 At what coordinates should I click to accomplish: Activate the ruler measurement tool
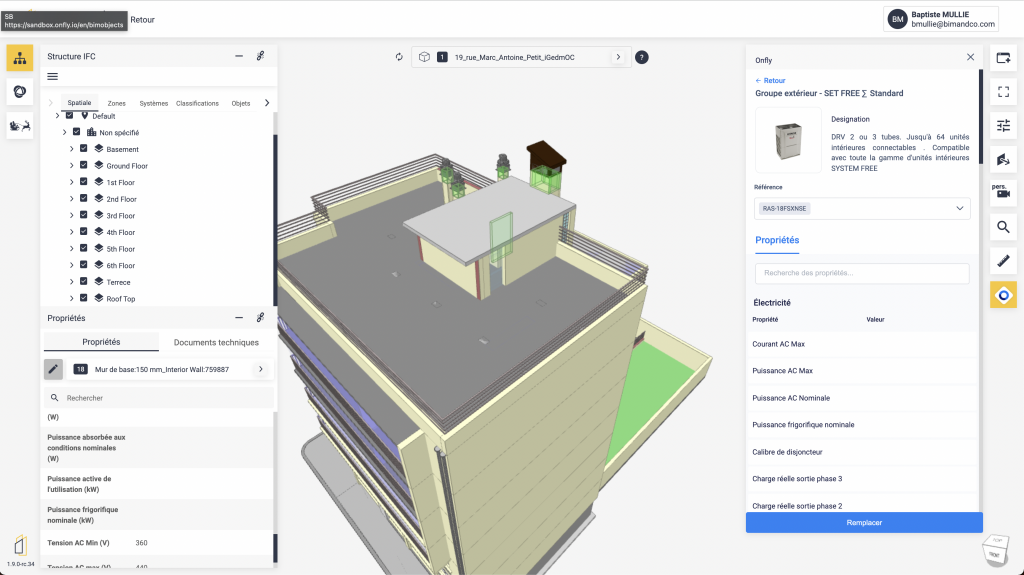(1003, 261)
